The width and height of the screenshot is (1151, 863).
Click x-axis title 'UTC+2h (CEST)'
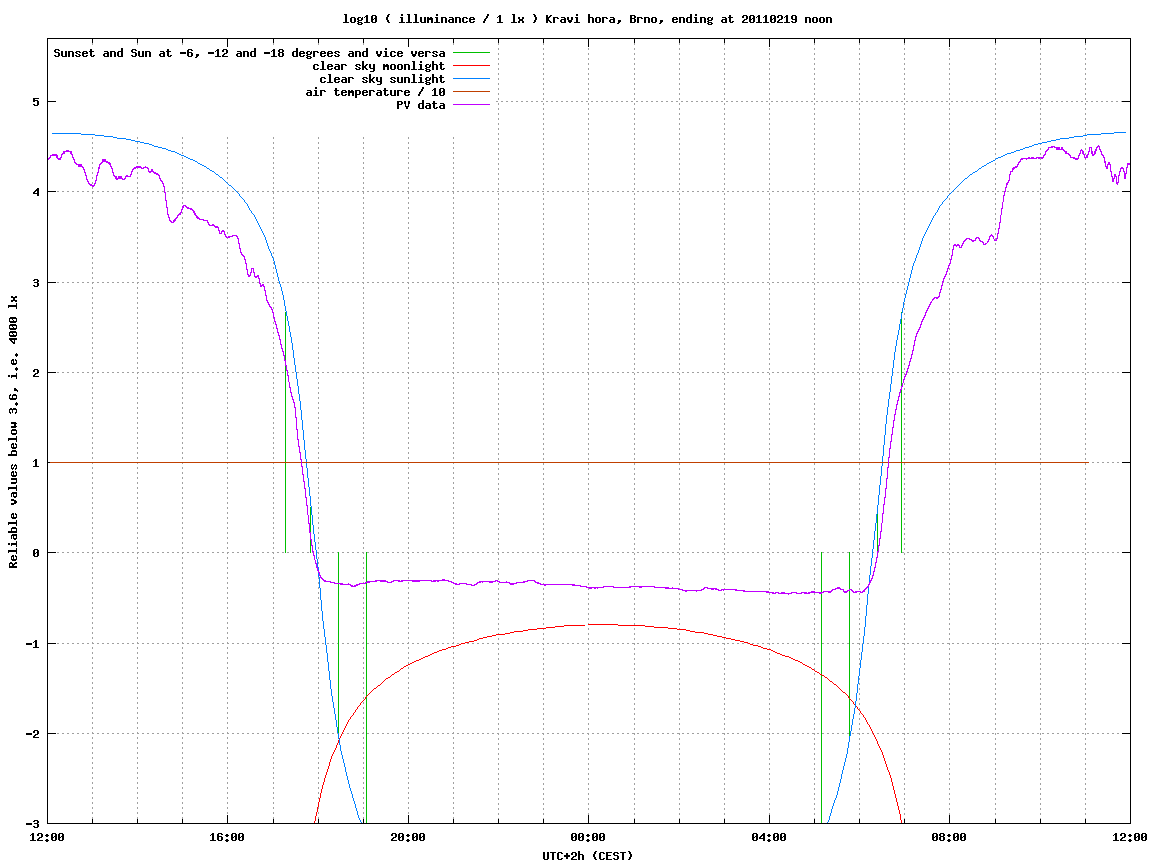tap(587, 855)
